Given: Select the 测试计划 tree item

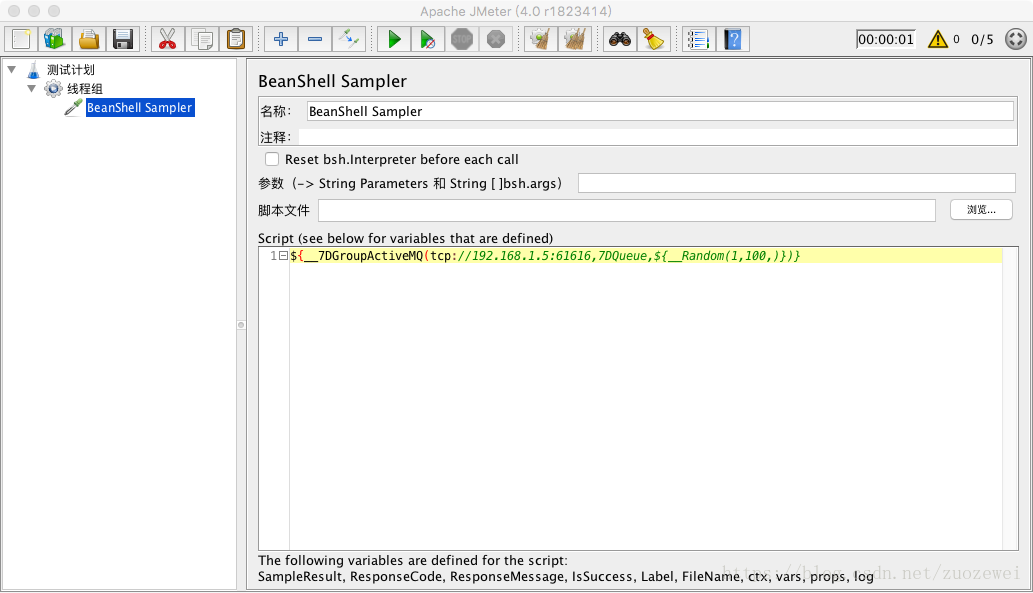Looking at the screenshot, I should click(x=70, y=69).
